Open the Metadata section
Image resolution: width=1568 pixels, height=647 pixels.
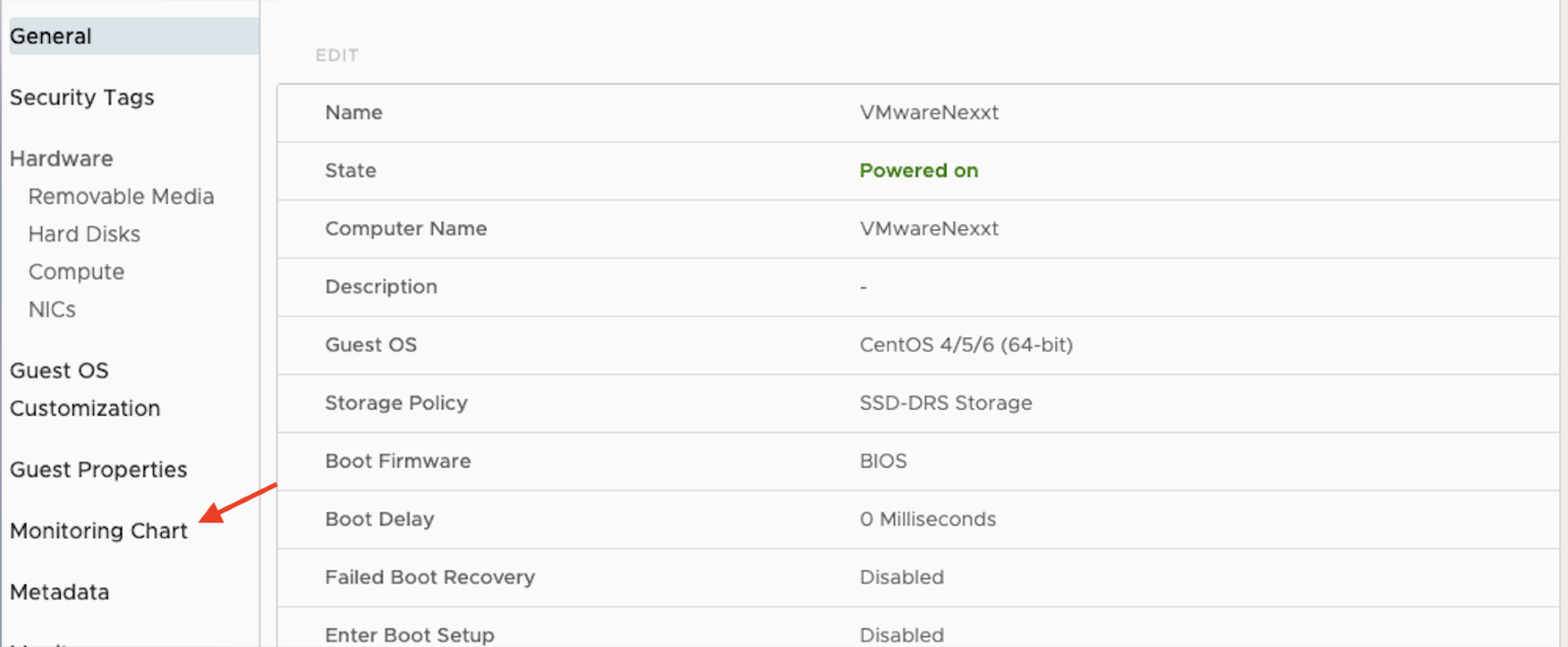59,591
